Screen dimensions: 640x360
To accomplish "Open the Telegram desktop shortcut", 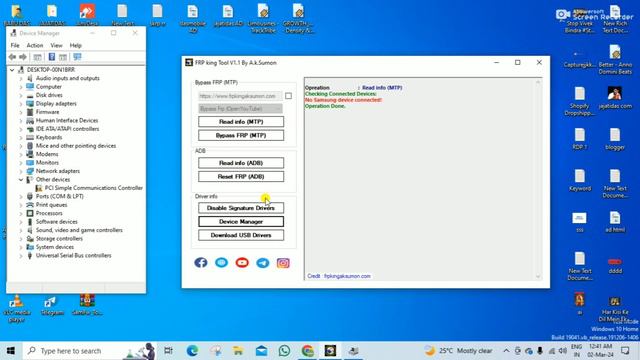I will tap(52, 305).
